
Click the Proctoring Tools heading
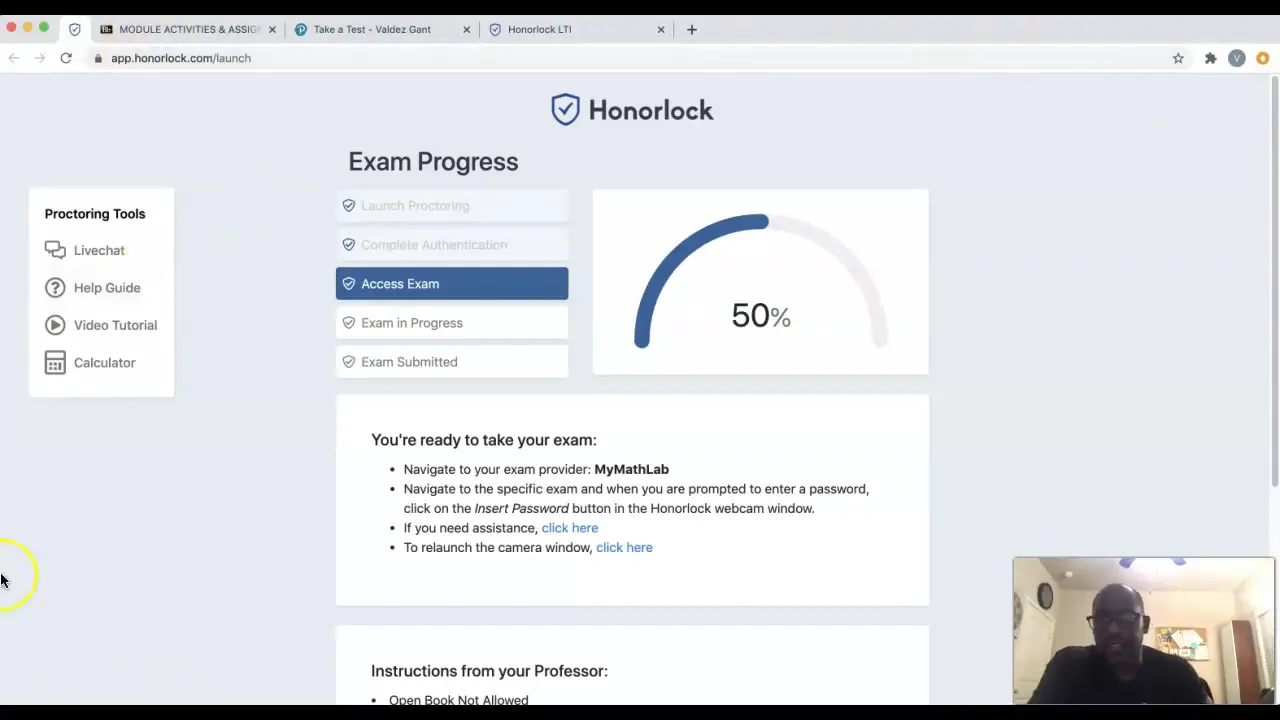pyautogui.click(x=95, y=214)
